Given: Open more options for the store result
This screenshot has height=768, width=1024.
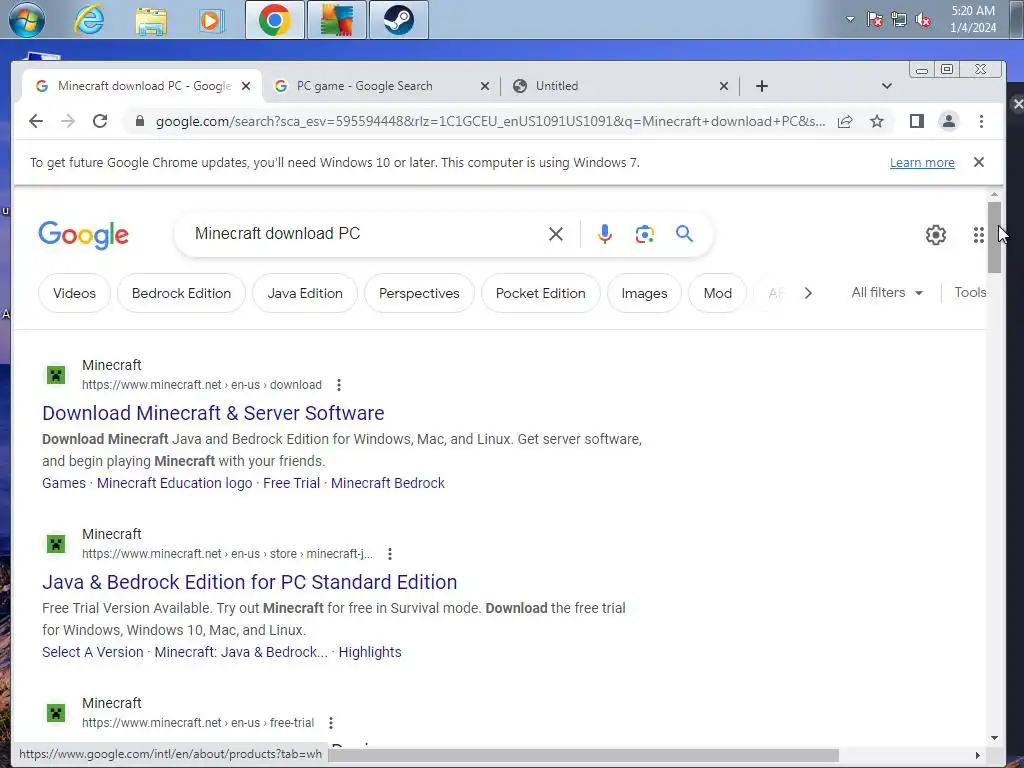Looking at the screenshot, I should 389,554.
